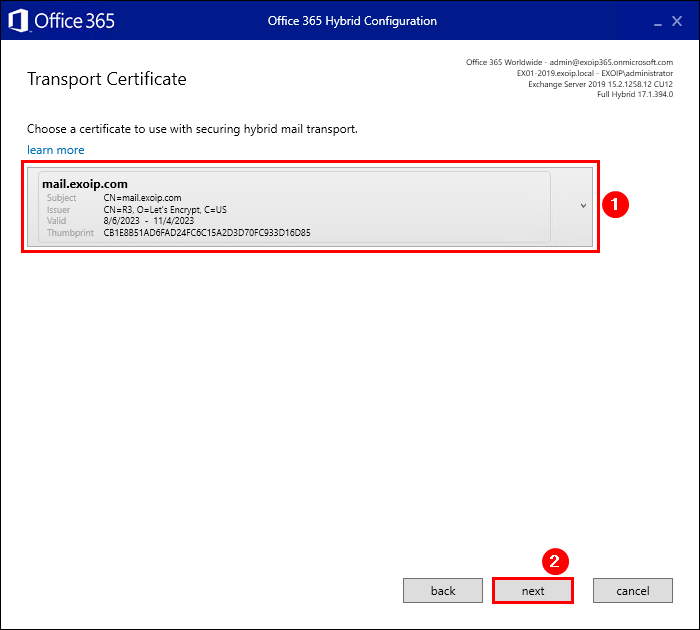Click the "Choose a certificate" instruction text
Viewport: 700px width, 630px height.
point(192,129)
